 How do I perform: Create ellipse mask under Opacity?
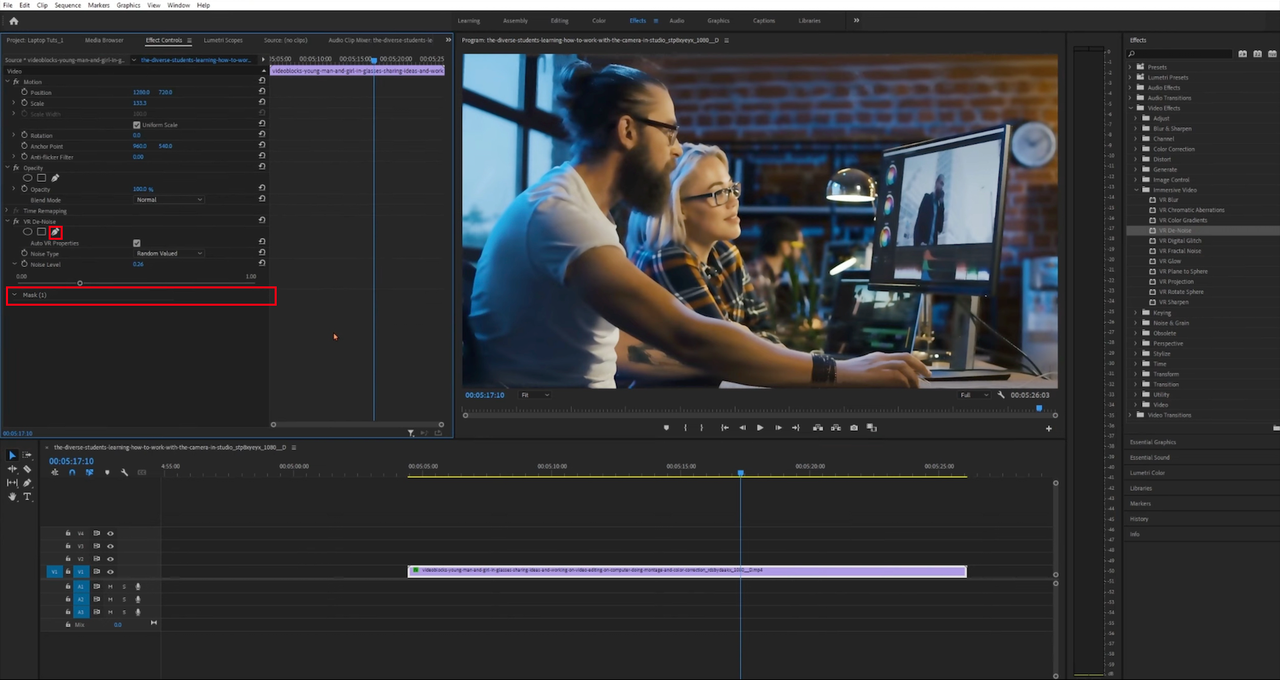28,178
